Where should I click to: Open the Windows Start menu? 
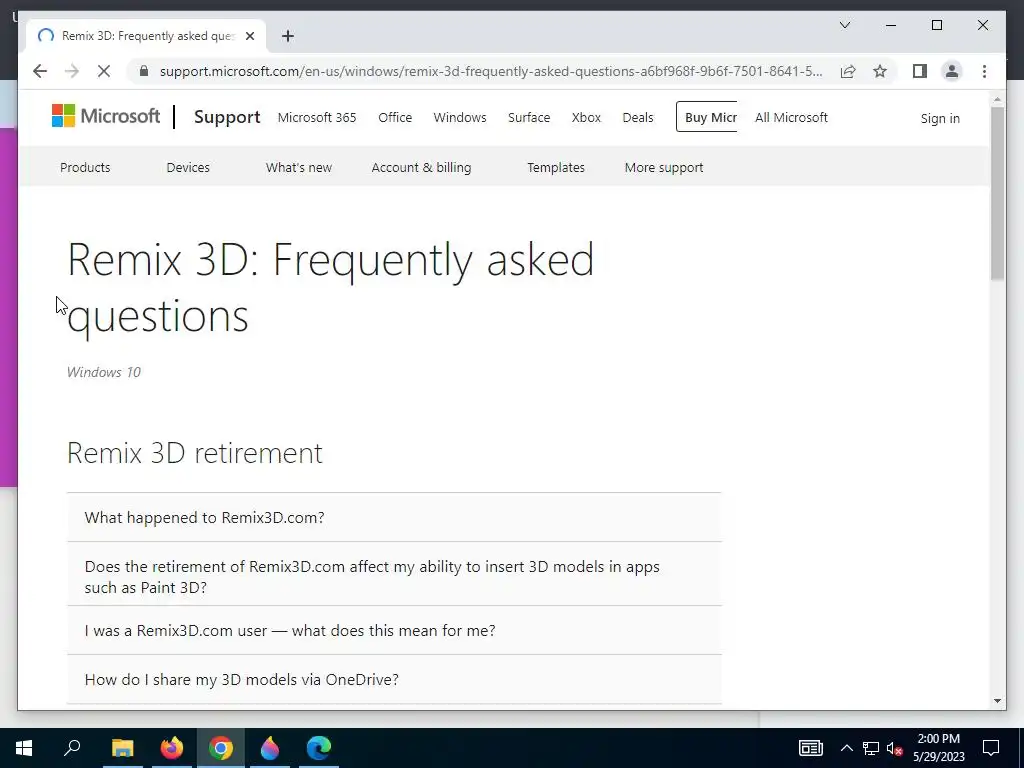[x=24, y=748]
